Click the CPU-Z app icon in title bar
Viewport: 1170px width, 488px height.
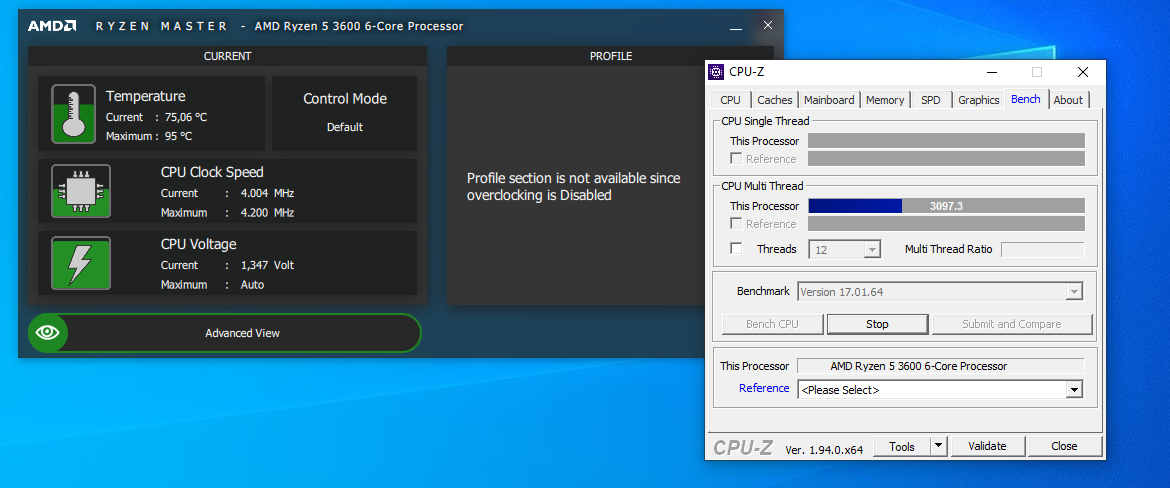coord(716,72)
